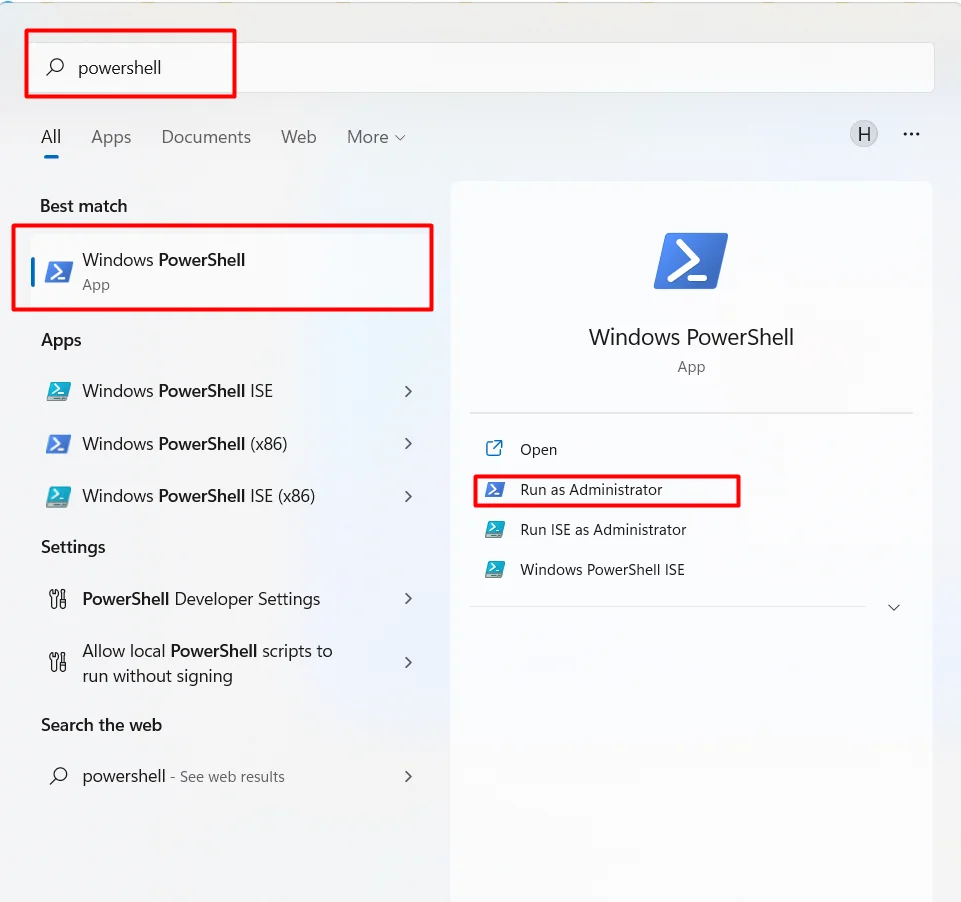Click the Windows PowerShell ISE icon in preview
Screen dimensions: 961x902
[495, 569]
